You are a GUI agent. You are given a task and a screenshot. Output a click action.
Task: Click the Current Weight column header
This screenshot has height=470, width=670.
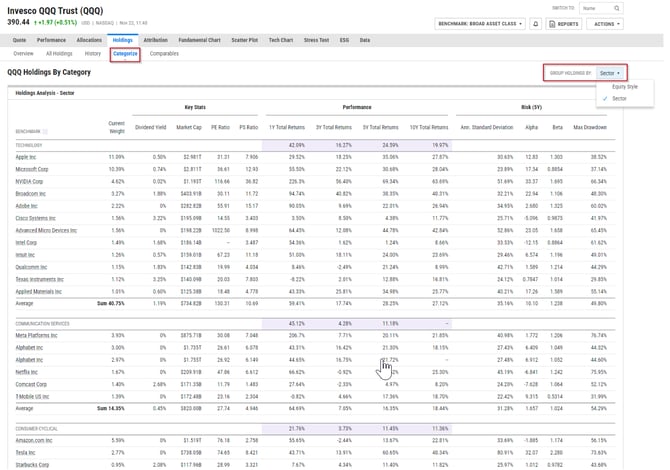[117, 128]
